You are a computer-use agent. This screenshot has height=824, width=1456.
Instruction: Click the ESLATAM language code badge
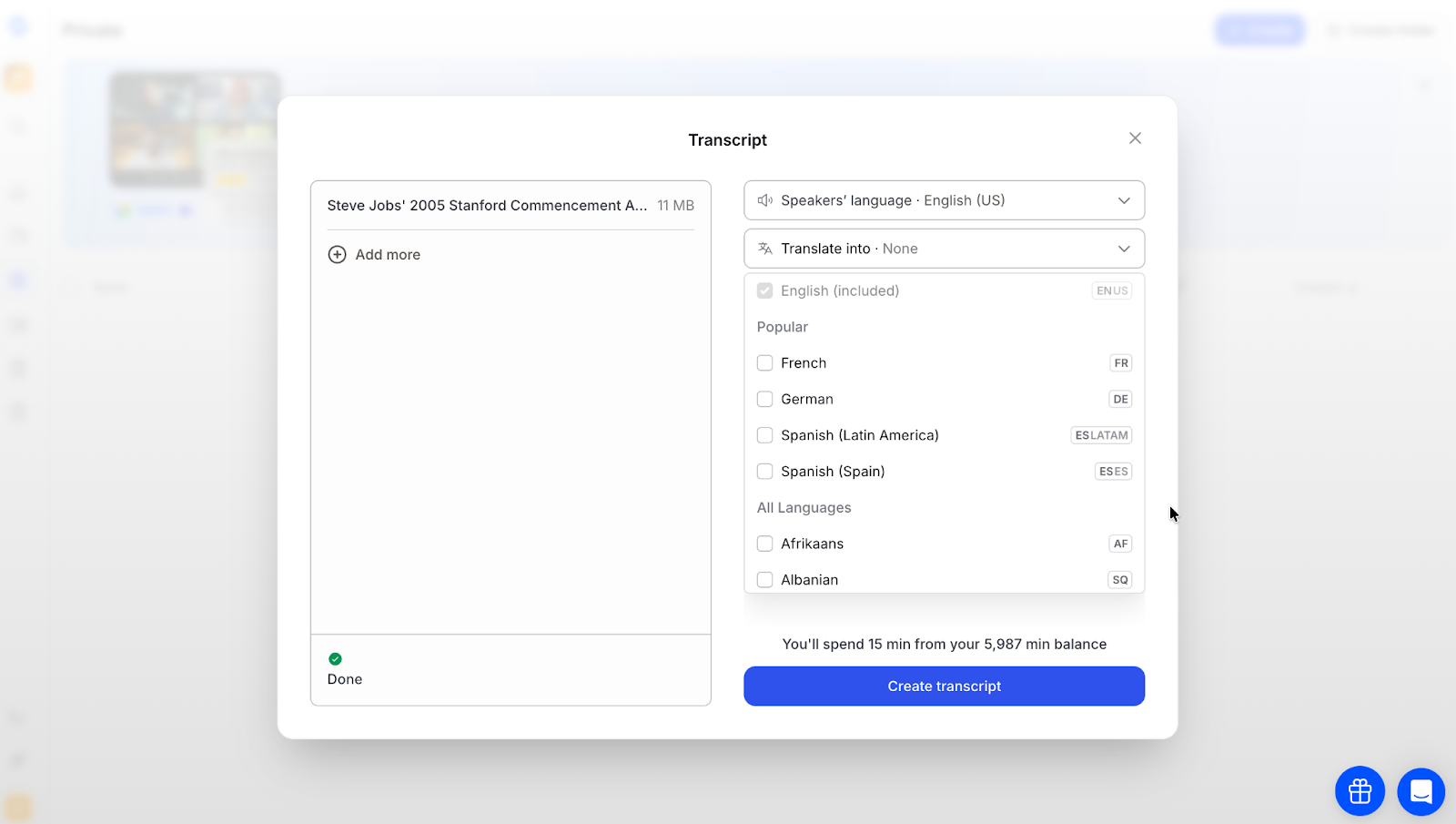click(1101, 435)
